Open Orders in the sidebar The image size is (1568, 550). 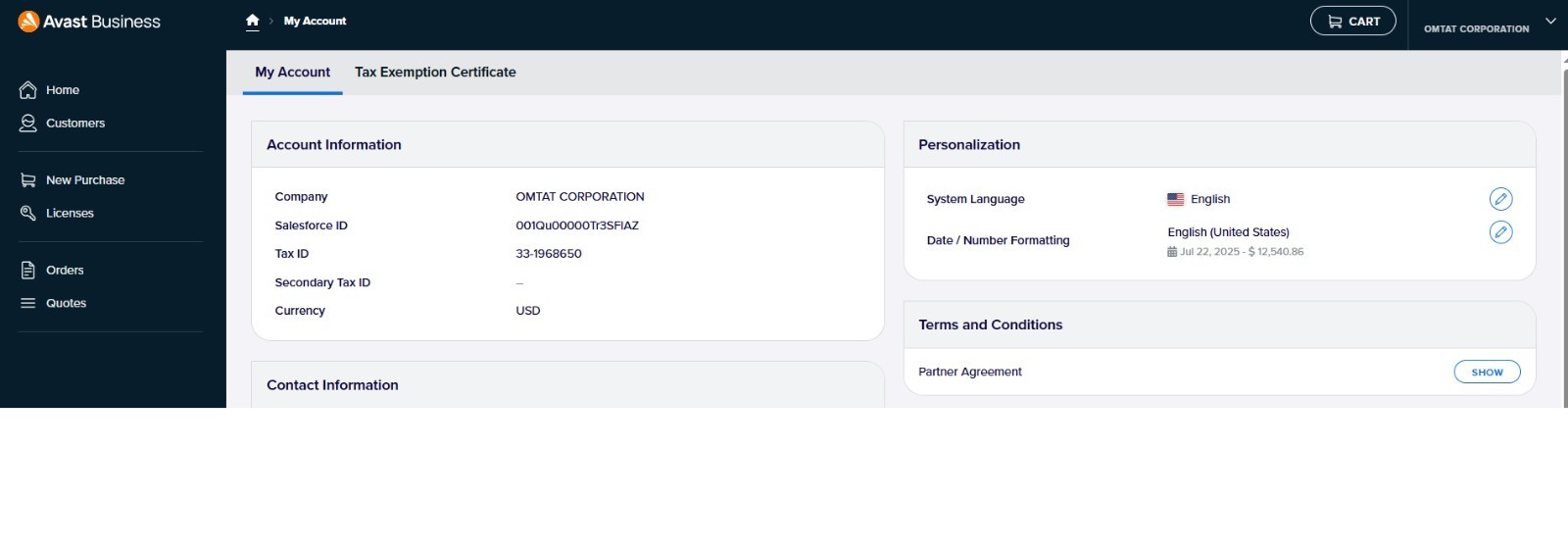pos(65,271)
